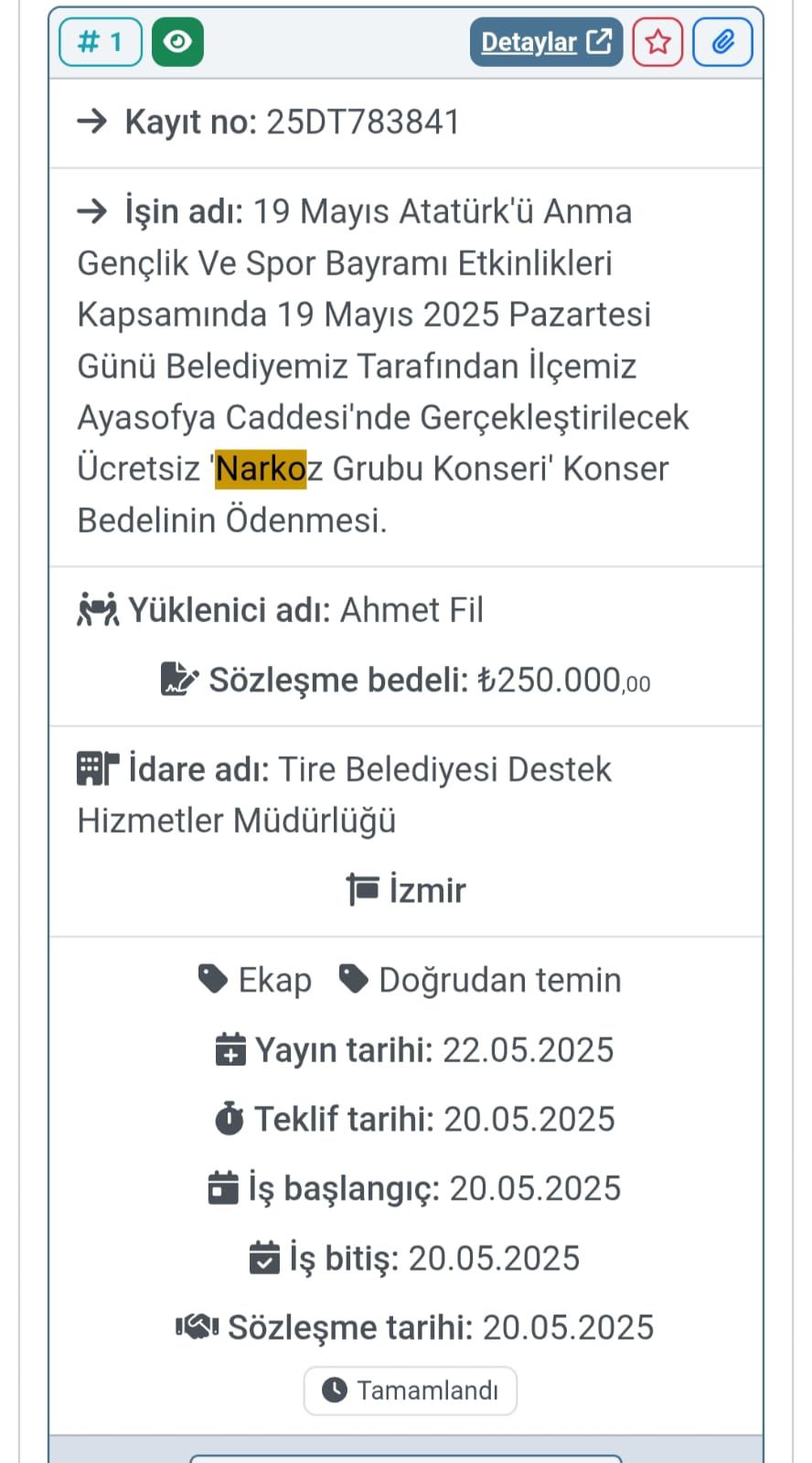Click the flag icon next to İzmir
The width and height of the screenshot is (812, 1463).
click(363, 889)
